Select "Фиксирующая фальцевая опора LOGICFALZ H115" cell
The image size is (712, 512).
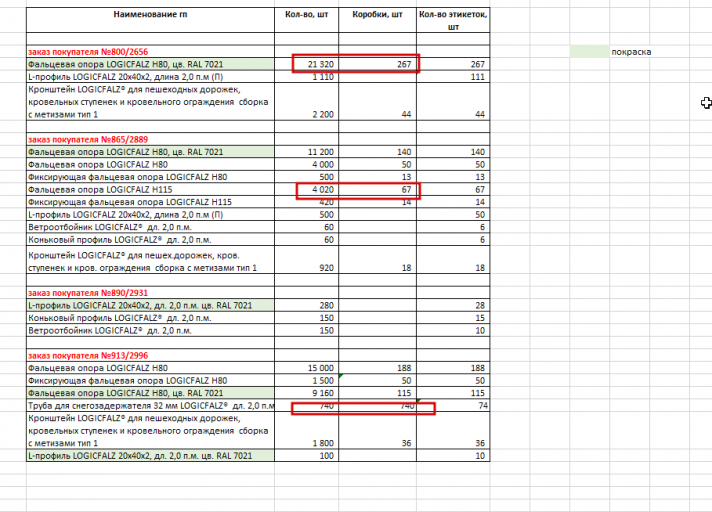pos(150,202)
